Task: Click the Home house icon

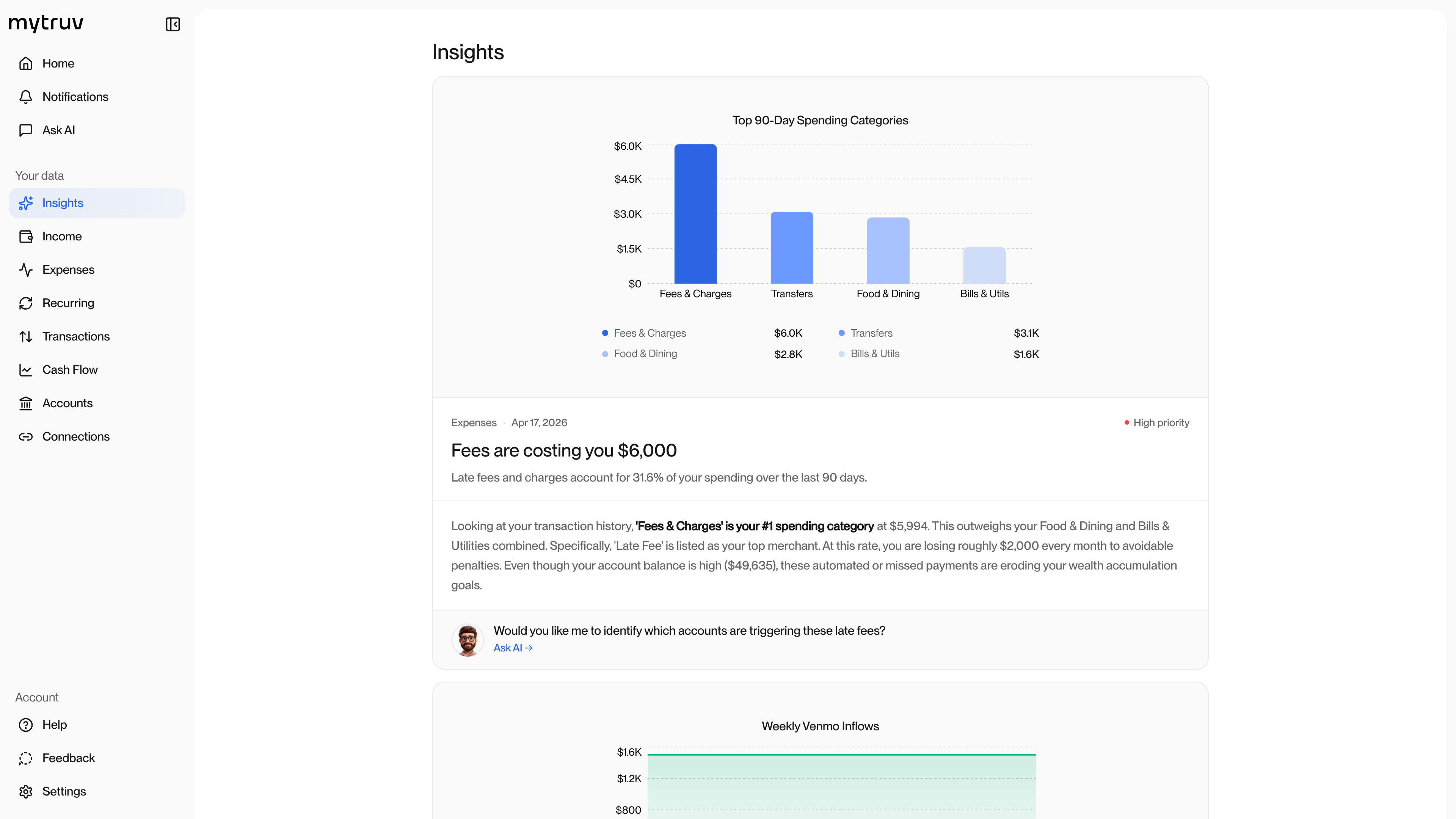Action: pos(25,63)
